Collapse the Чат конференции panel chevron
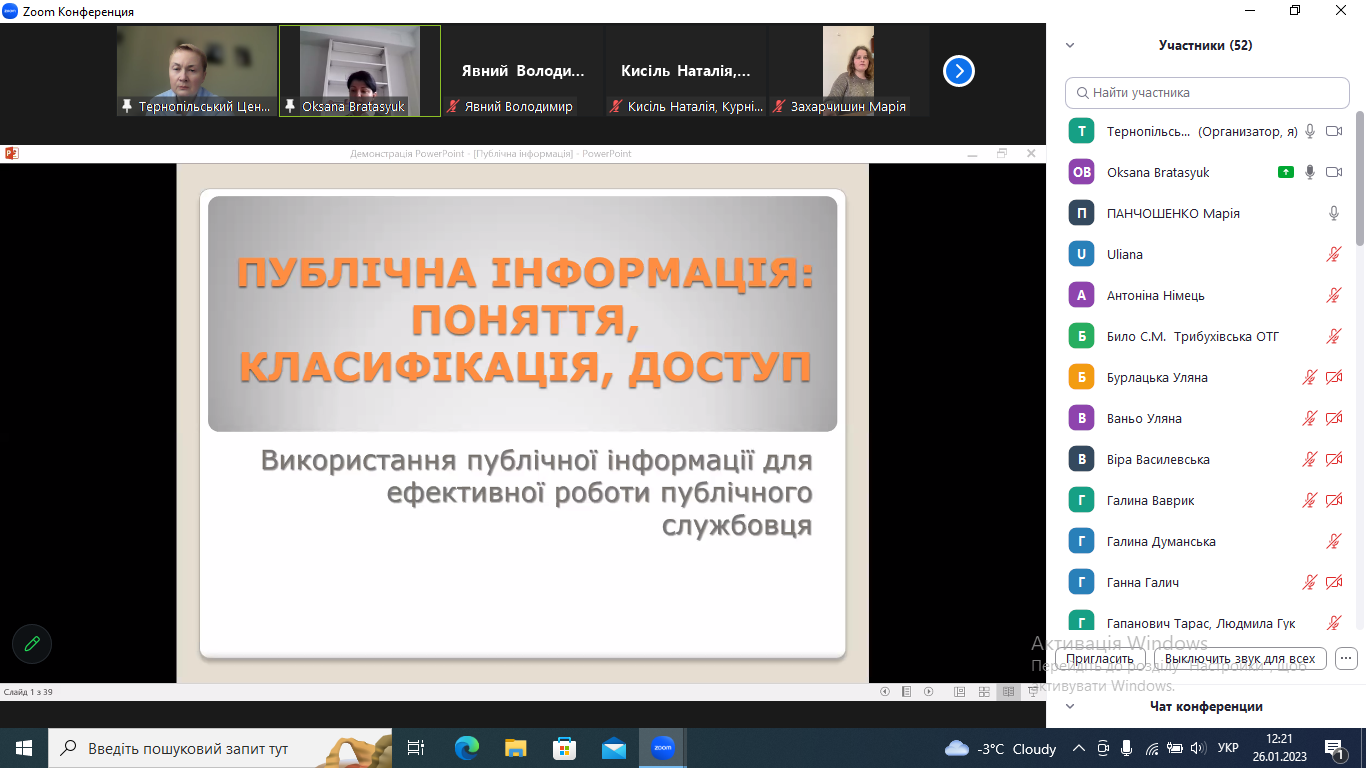Screen dimensions: 1366x768 coord(1070,706)
